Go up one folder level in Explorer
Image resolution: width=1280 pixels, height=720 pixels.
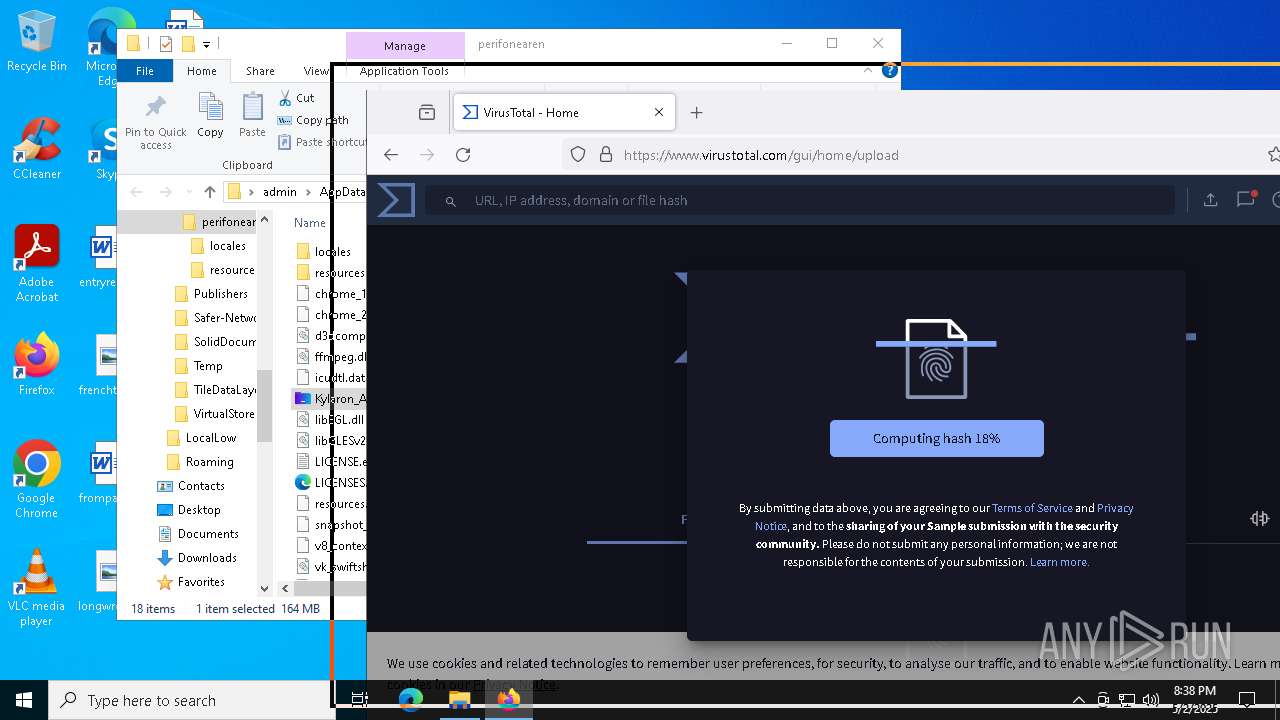tap(209, 192)
